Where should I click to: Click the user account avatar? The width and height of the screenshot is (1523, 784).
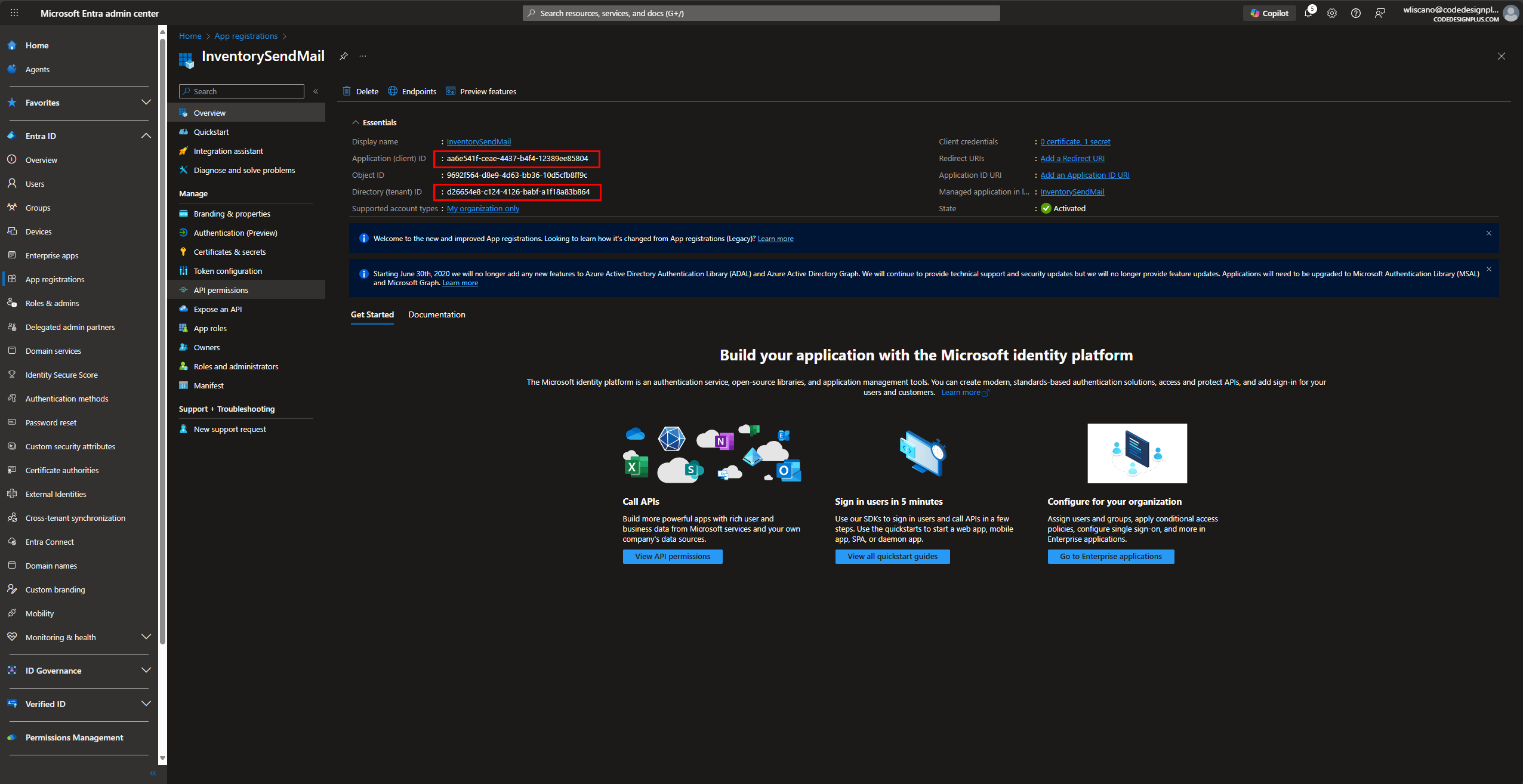coord(1511,13)
